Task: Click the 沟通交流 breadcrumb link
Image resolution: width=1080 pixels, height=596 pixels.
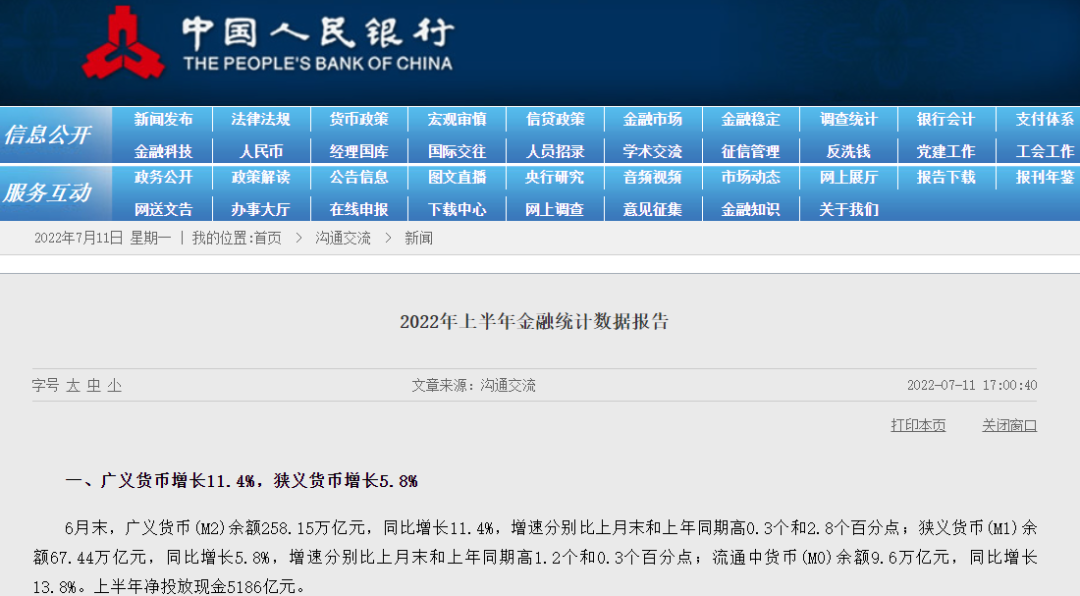Action: coord(343,238)
